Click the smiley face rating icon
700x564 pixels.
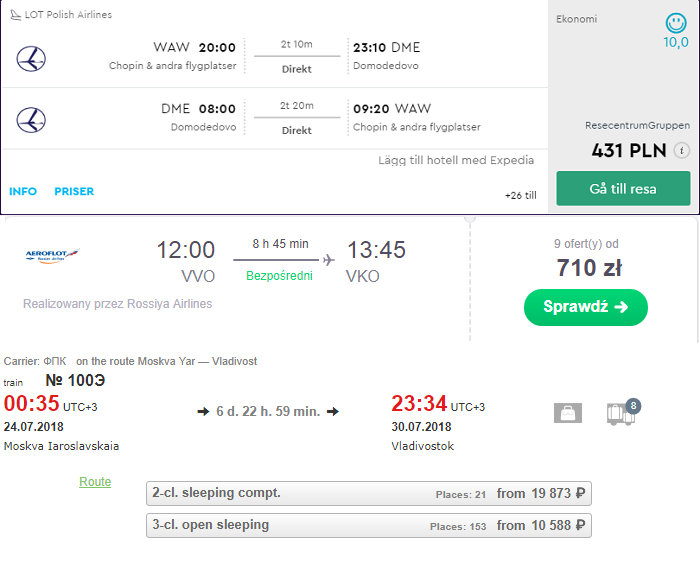coord(676,23)
